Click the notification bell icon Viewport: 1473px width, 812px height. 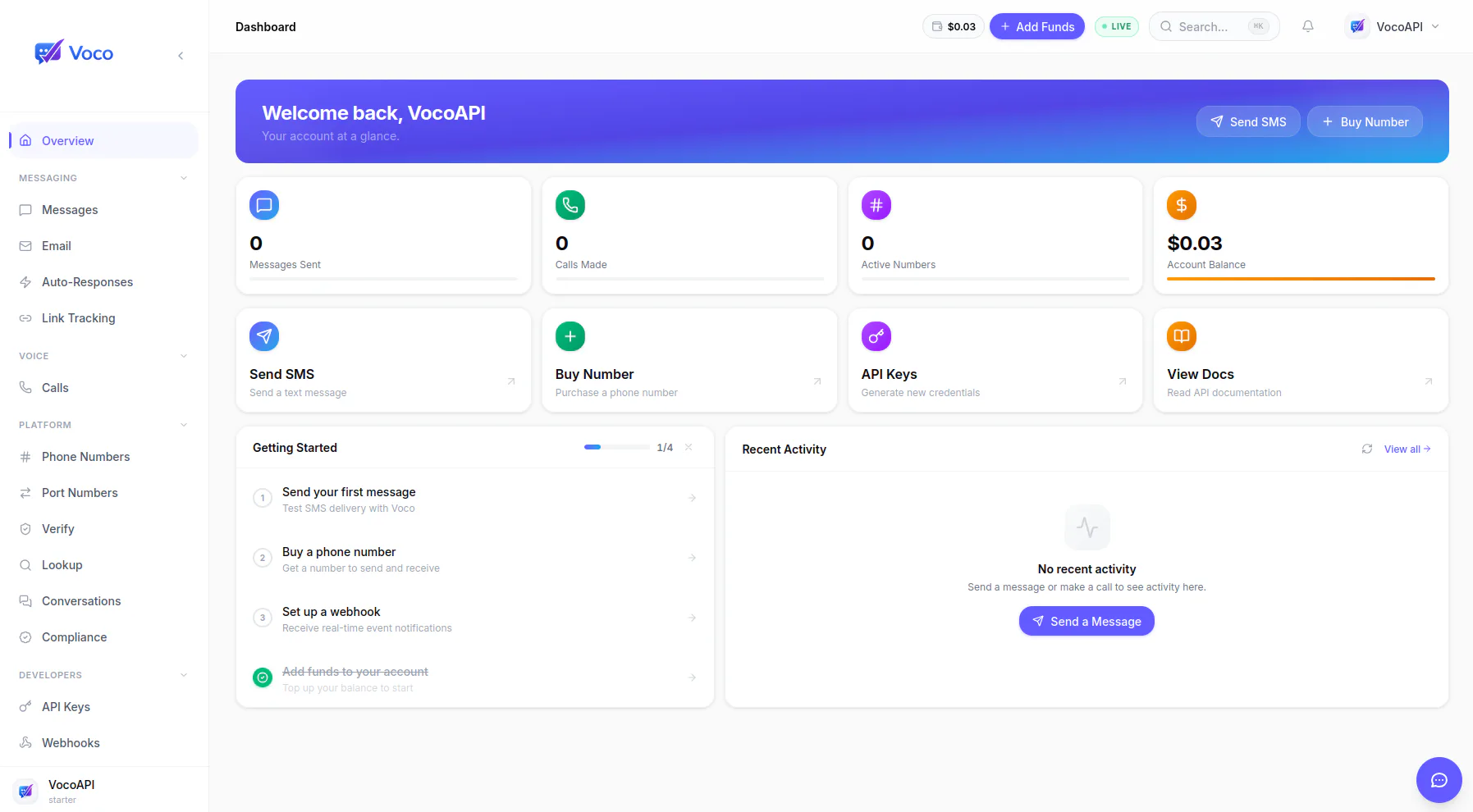pyautogui.click(x=1308, y=26)
